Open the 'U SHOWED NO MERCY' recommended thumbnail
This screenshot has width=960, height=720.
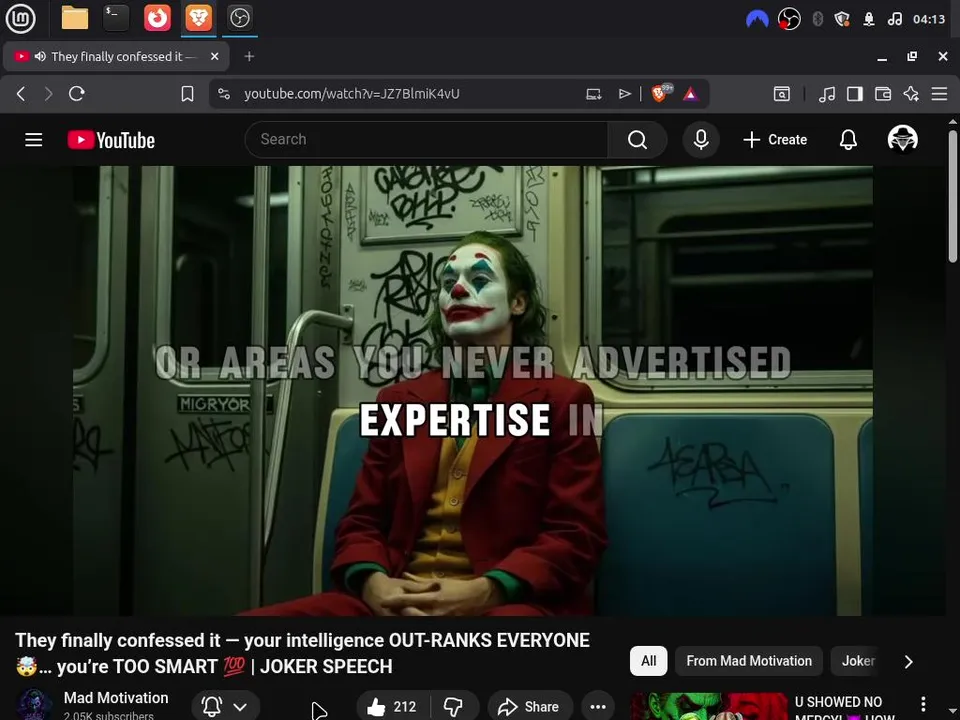(x=708, y=707)
